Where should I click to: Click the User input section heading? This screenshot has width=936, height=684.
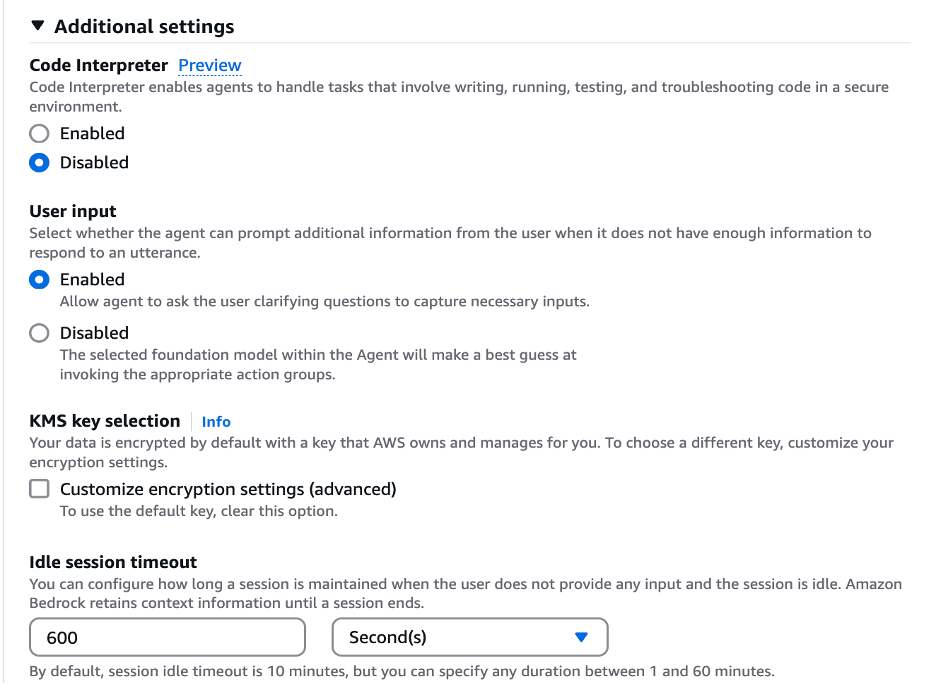pos(72,211)
